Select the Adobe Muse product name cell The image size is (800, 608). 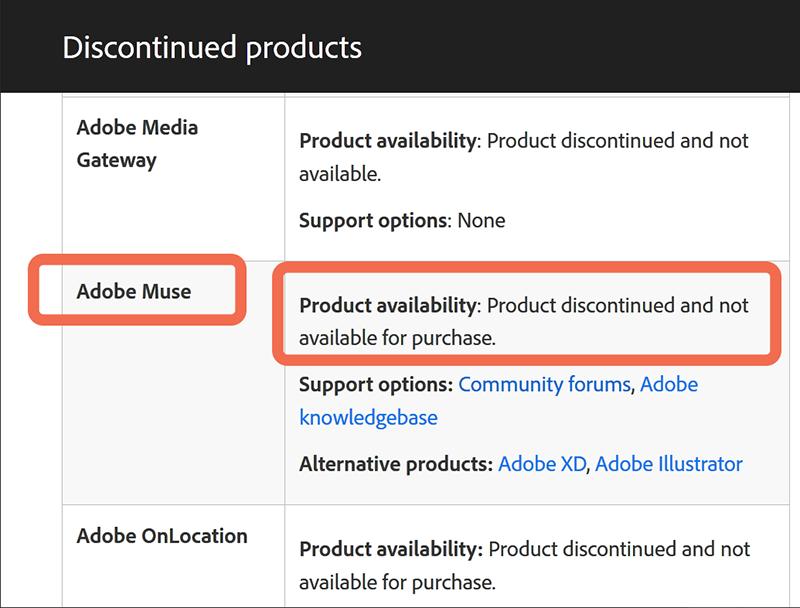tap(134, 292)
